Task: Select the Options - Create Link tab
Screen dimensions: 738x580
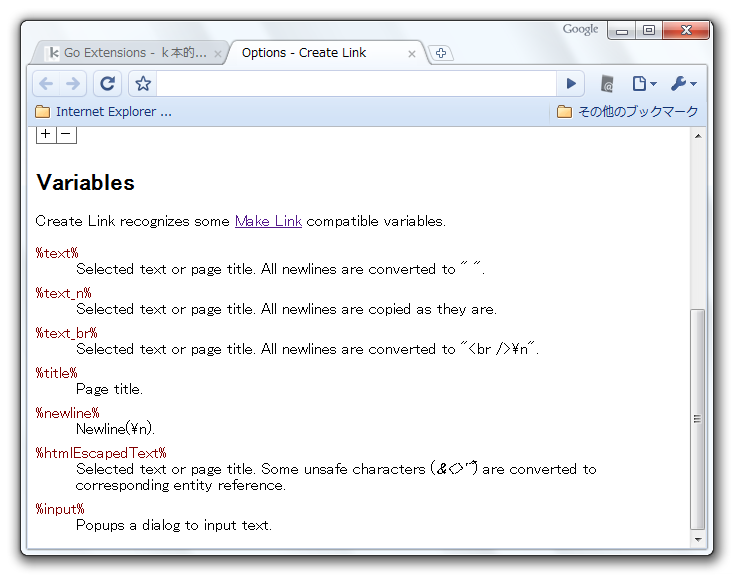Action: tap(325, 53)
